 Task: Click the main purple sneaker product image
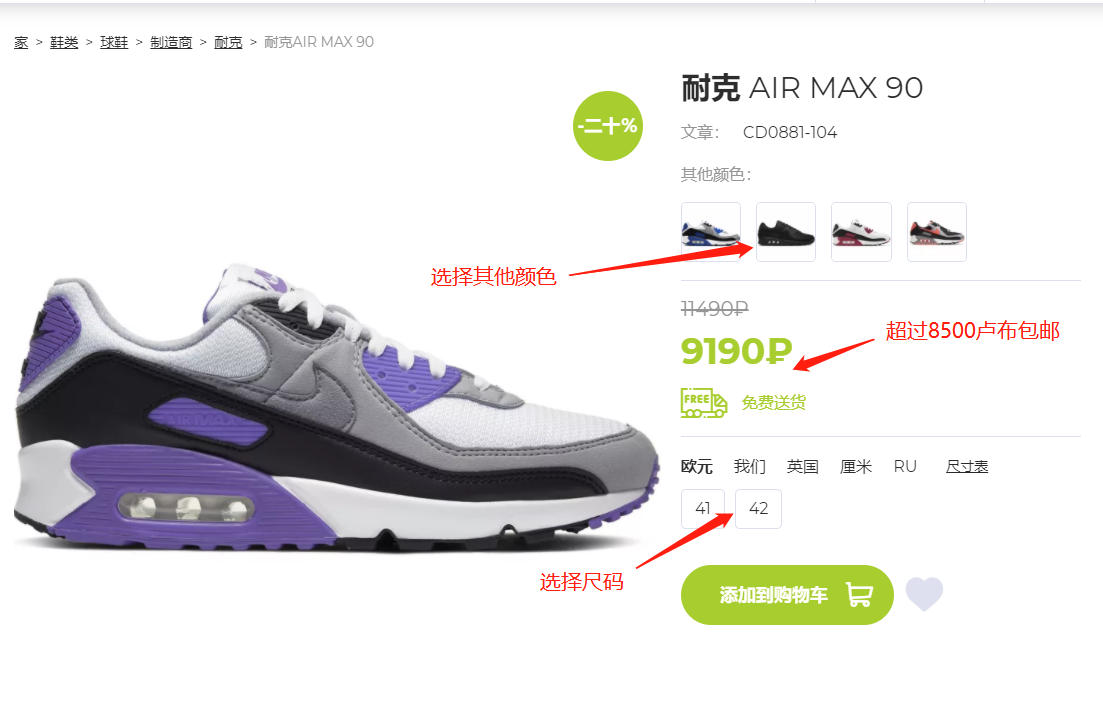[x=336, y=408]
